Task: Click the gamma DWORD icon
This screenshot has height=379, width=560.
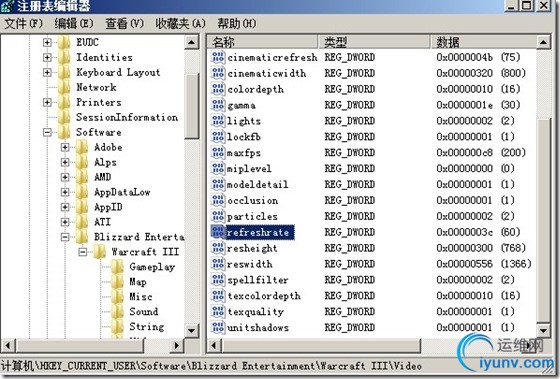Action: pyautogui.click(x=218, y=105)
